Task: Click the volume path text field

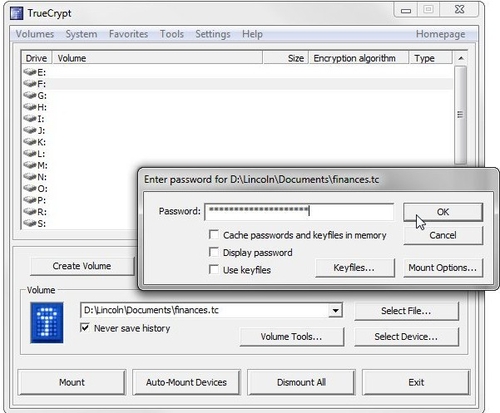Action: pyautogui.click(x=204, y=310)
